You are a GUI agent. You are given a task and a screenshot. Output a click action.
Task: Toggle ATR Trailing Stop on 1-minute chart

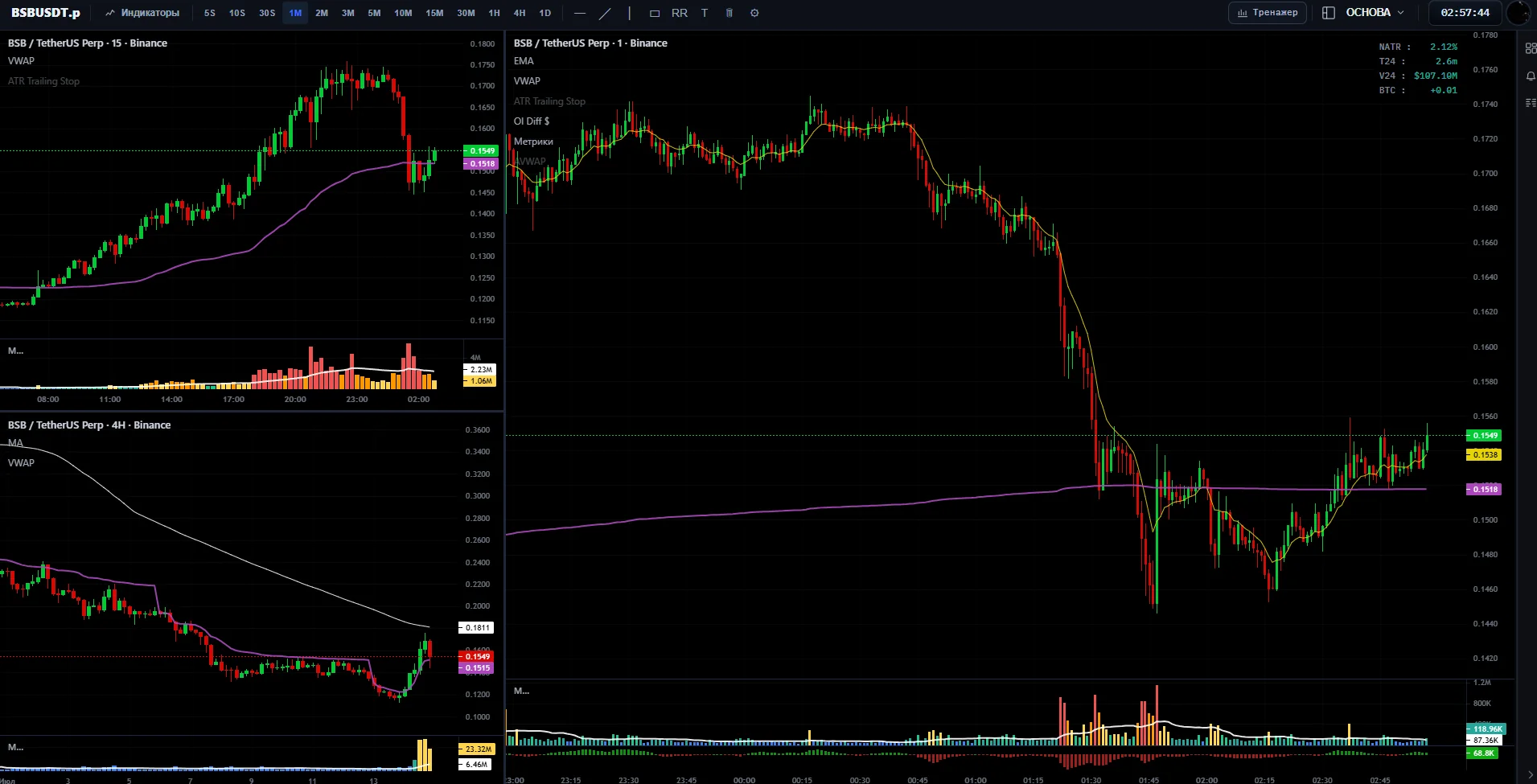pos(549,101)
